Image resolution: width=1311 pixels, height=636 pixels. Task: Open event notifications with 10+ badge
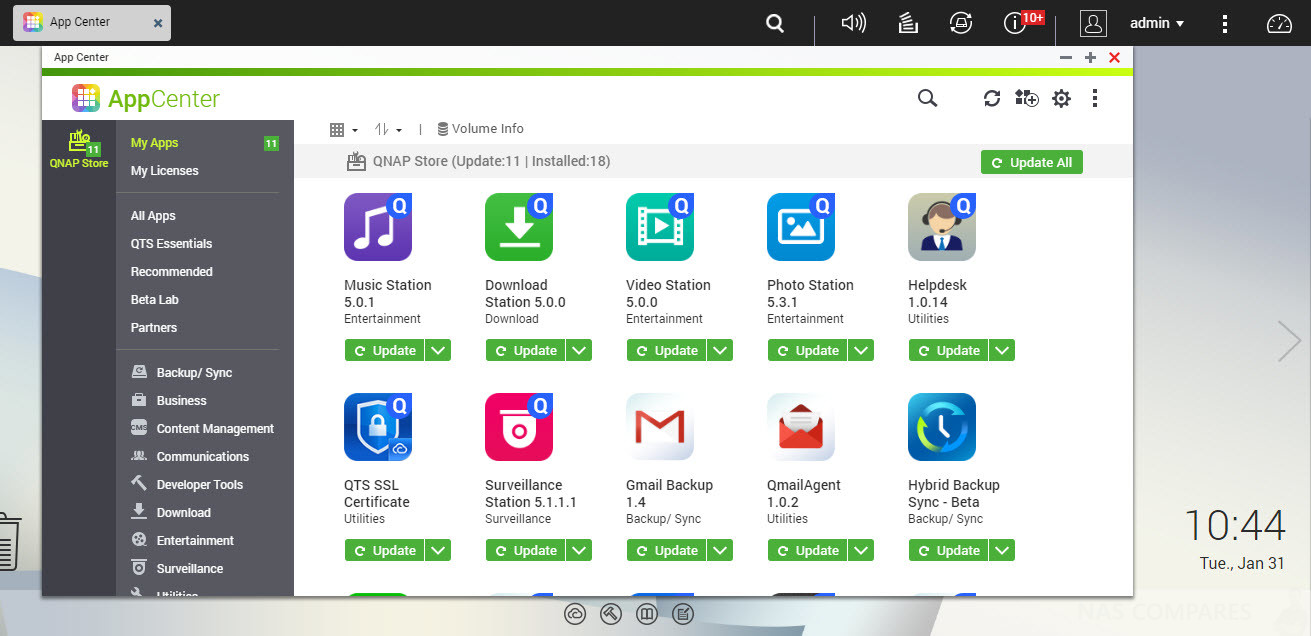[x=1023, y=22]
